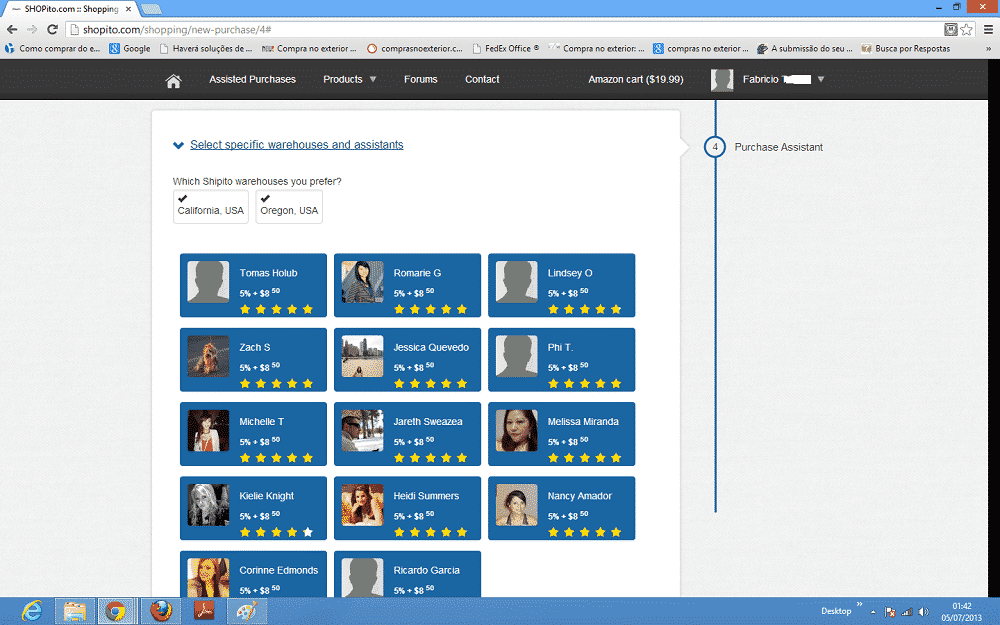
Task: Open Windows file explorer on taskbar
Action: tap(74, 610)
